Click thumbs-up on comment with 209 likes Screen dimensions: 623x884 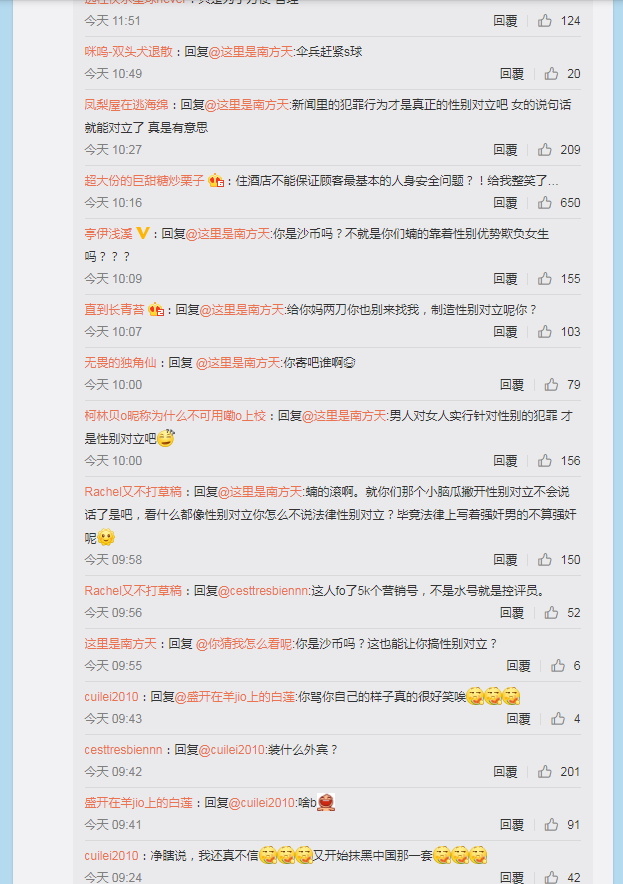click(545, 150)
